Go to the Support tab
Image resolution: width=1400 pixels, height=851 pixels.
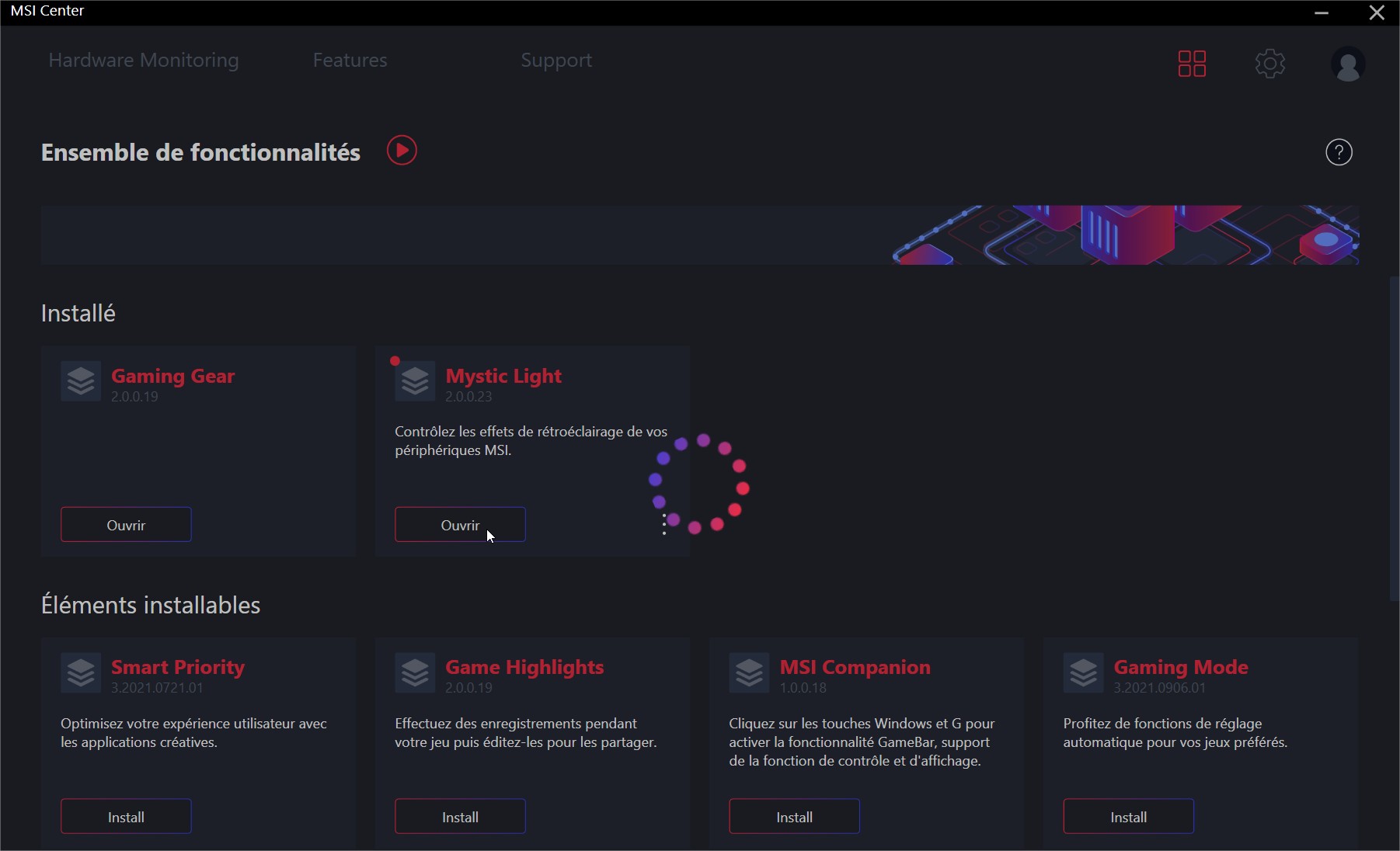(556, 61)
